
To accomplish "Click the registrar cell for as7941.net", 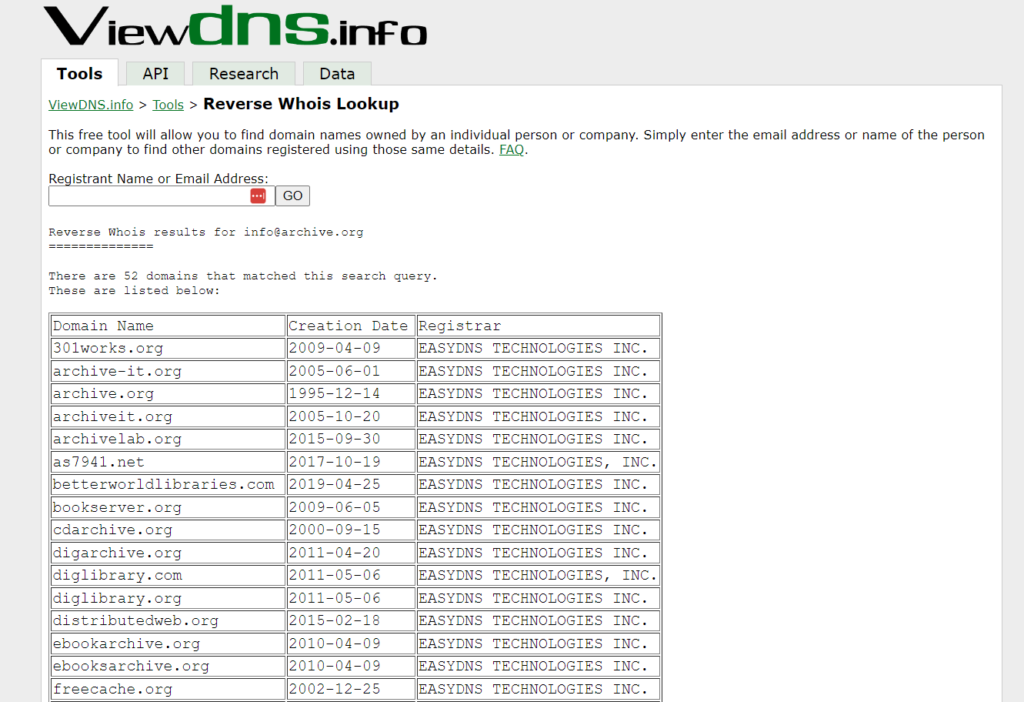I will point(538,462).
